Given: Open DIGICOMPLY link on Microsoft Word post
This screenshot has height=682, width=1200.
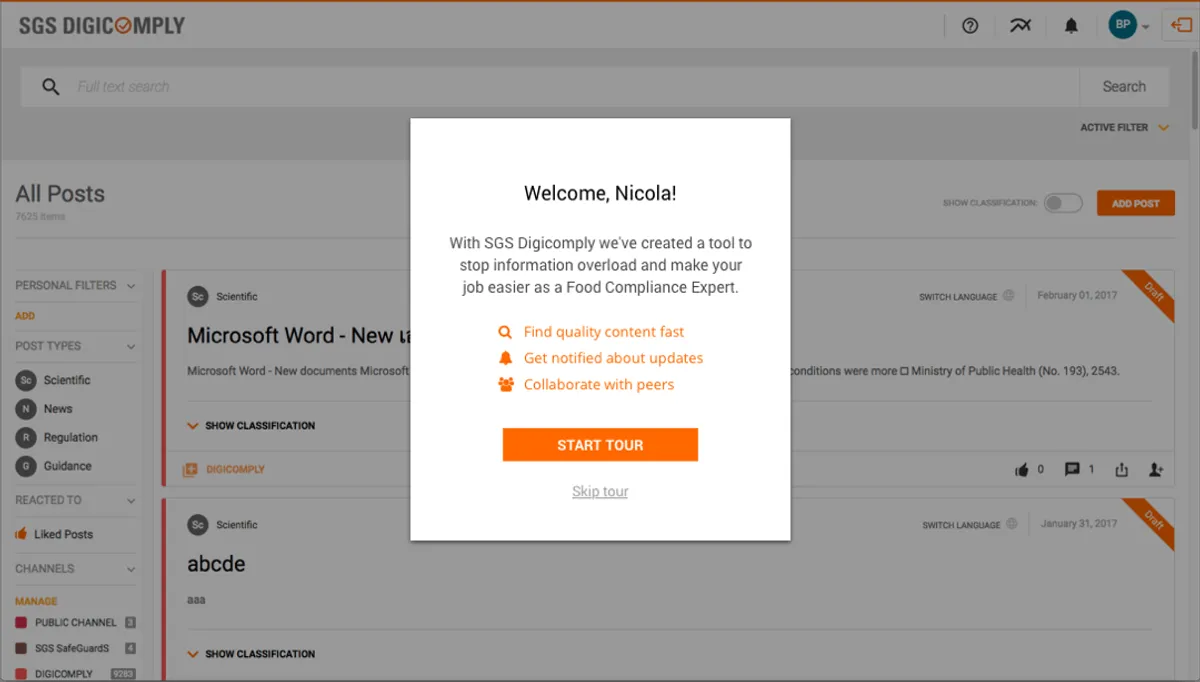Looking at the screenshot, I should (235, 469).
